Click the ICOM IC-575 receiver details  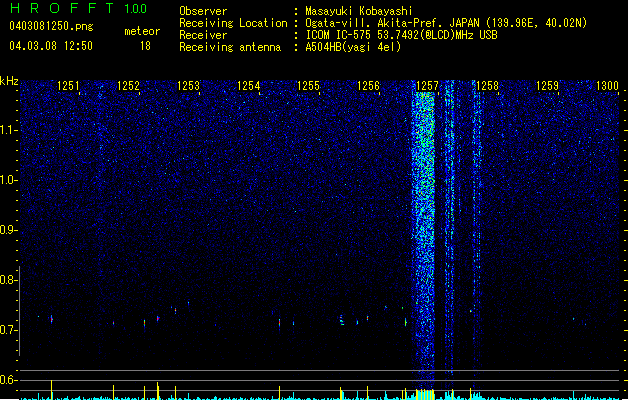(x=402, y=35)
